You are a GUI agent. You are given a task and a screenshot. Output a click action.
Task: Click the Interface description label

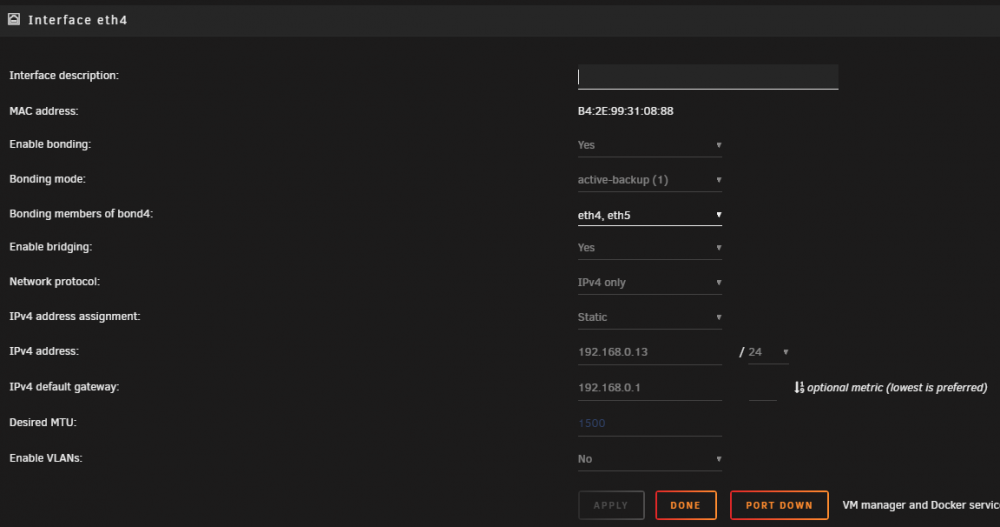pos(64,75)
